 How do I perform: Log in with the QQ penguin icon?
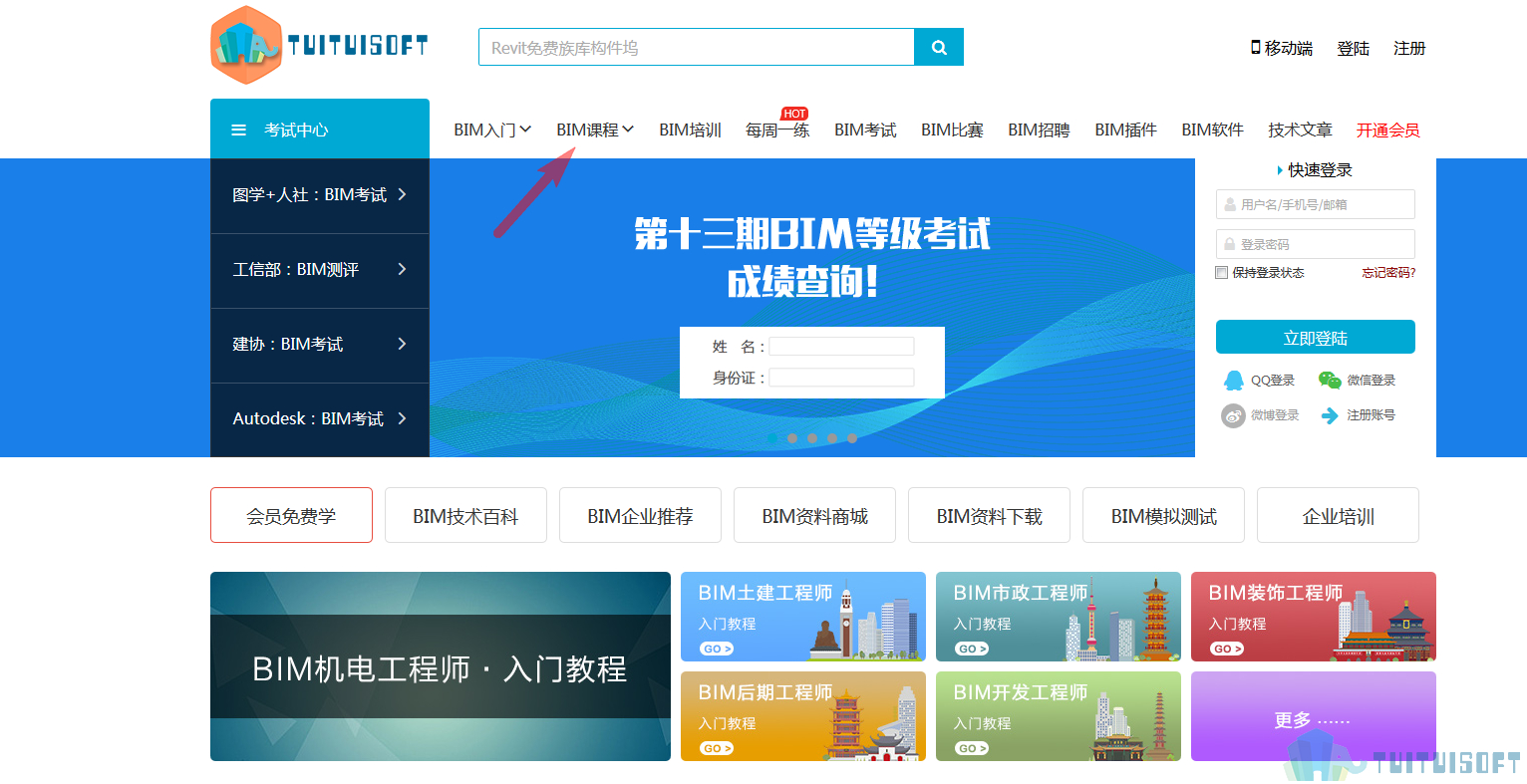click(x=1234, y=380)
